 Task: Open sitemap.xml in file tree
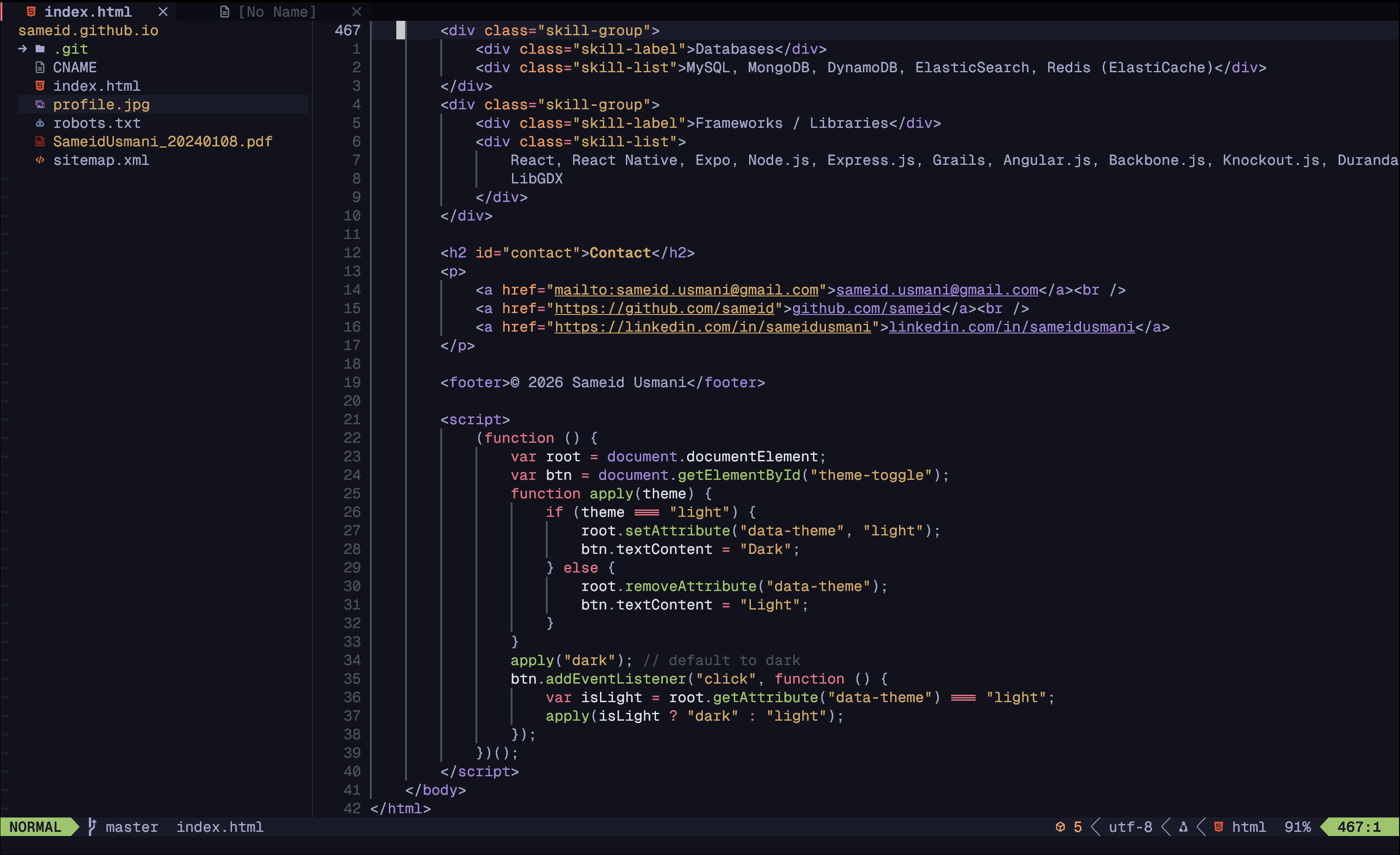point(101,160)
